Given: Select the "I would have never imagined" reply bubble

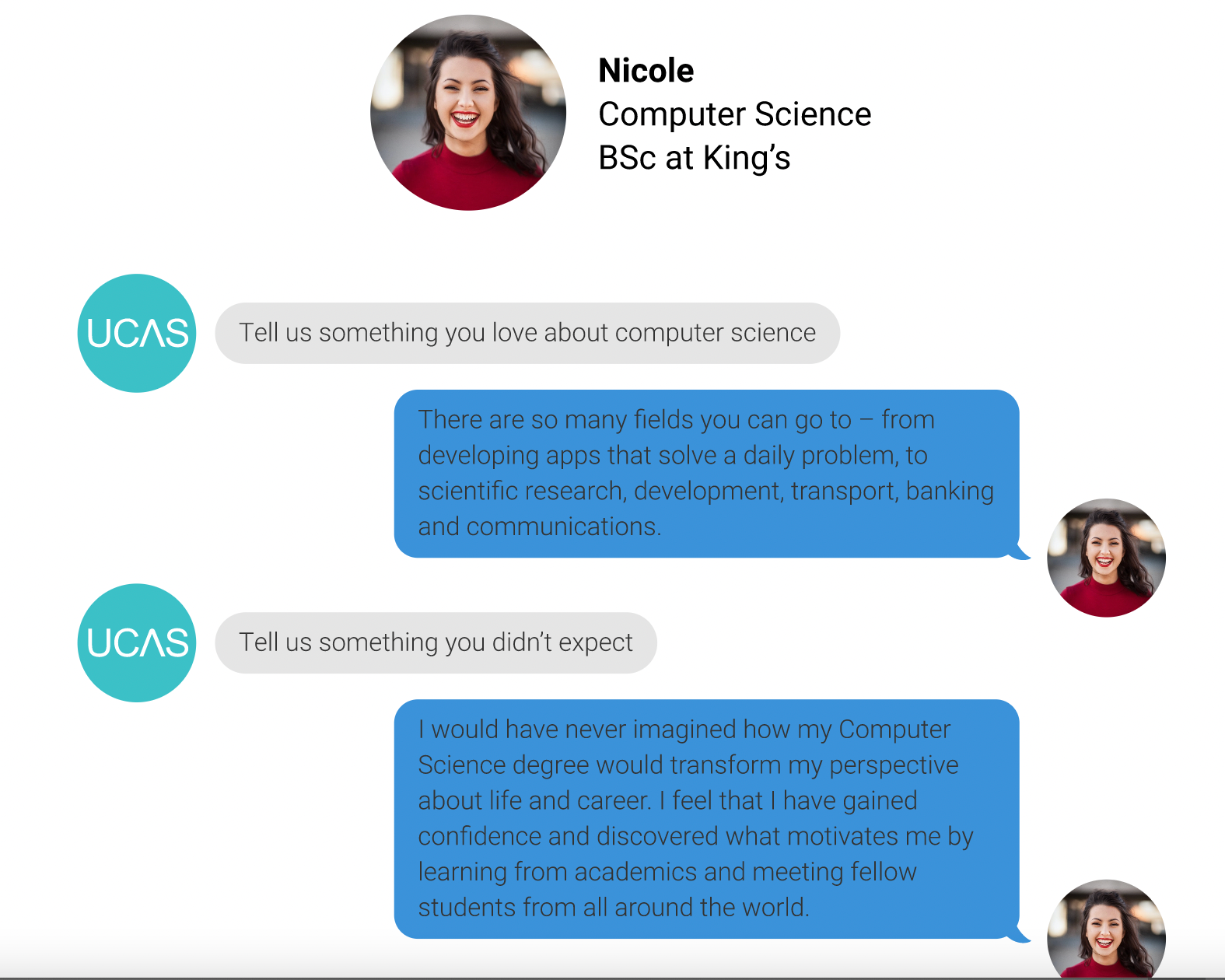Looking at the screenshot, I should pyautogui.click(x=706, y=818).
